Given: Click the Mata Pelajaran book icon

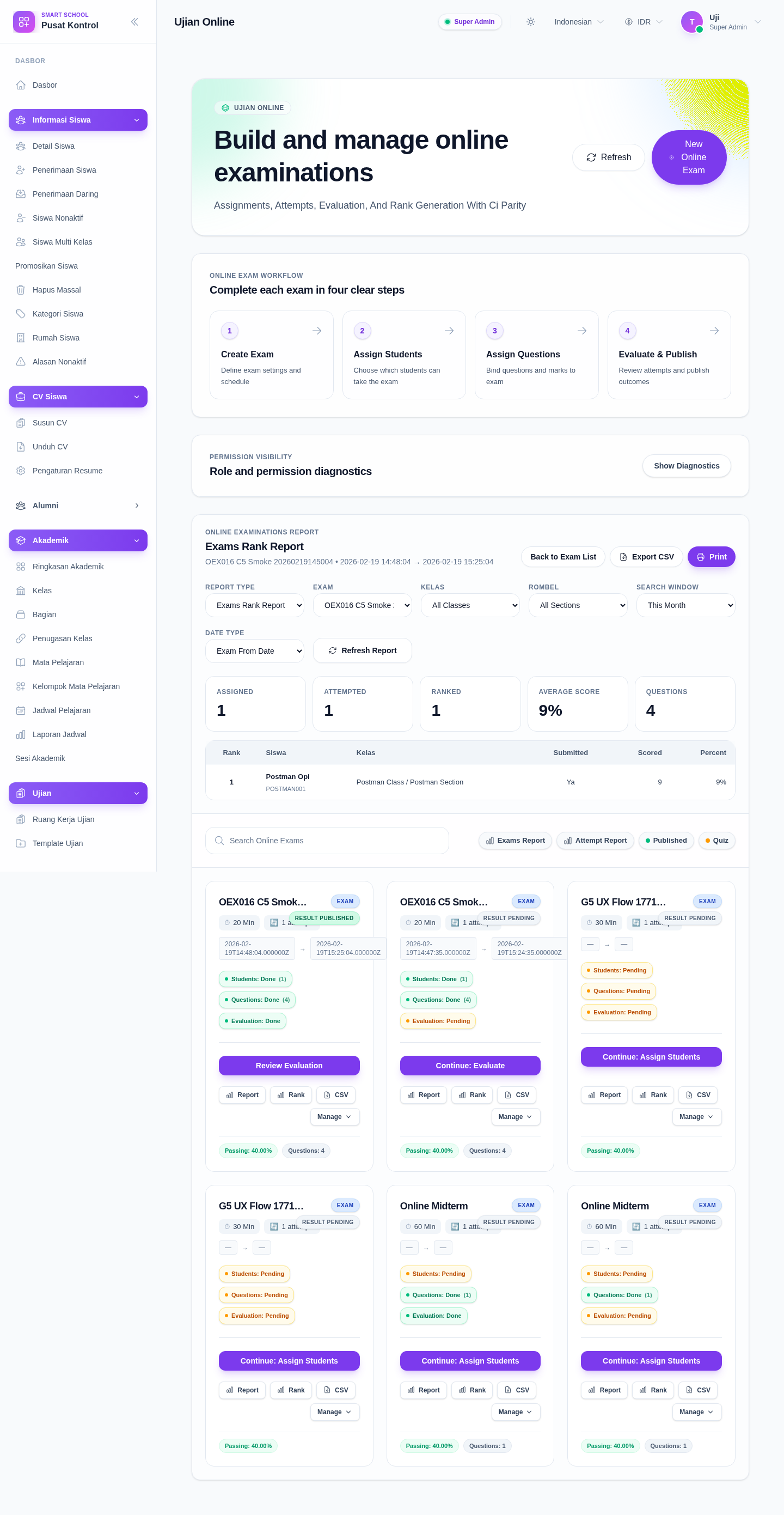Looking at the screenshot, I should (x=21, y=663).
